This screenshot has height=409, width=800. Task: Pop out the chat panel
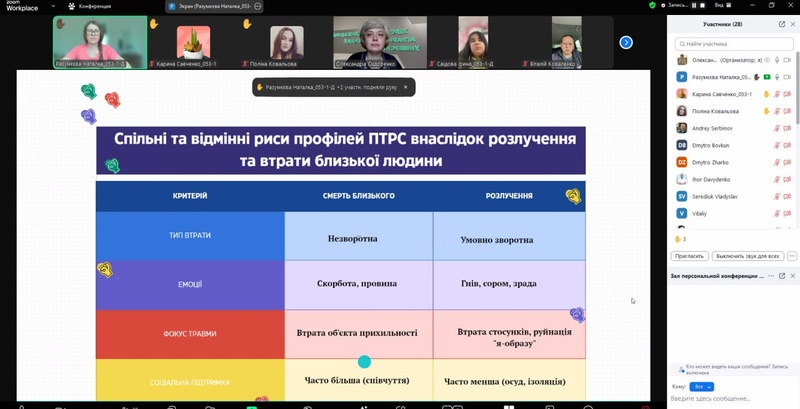point(782,275)
